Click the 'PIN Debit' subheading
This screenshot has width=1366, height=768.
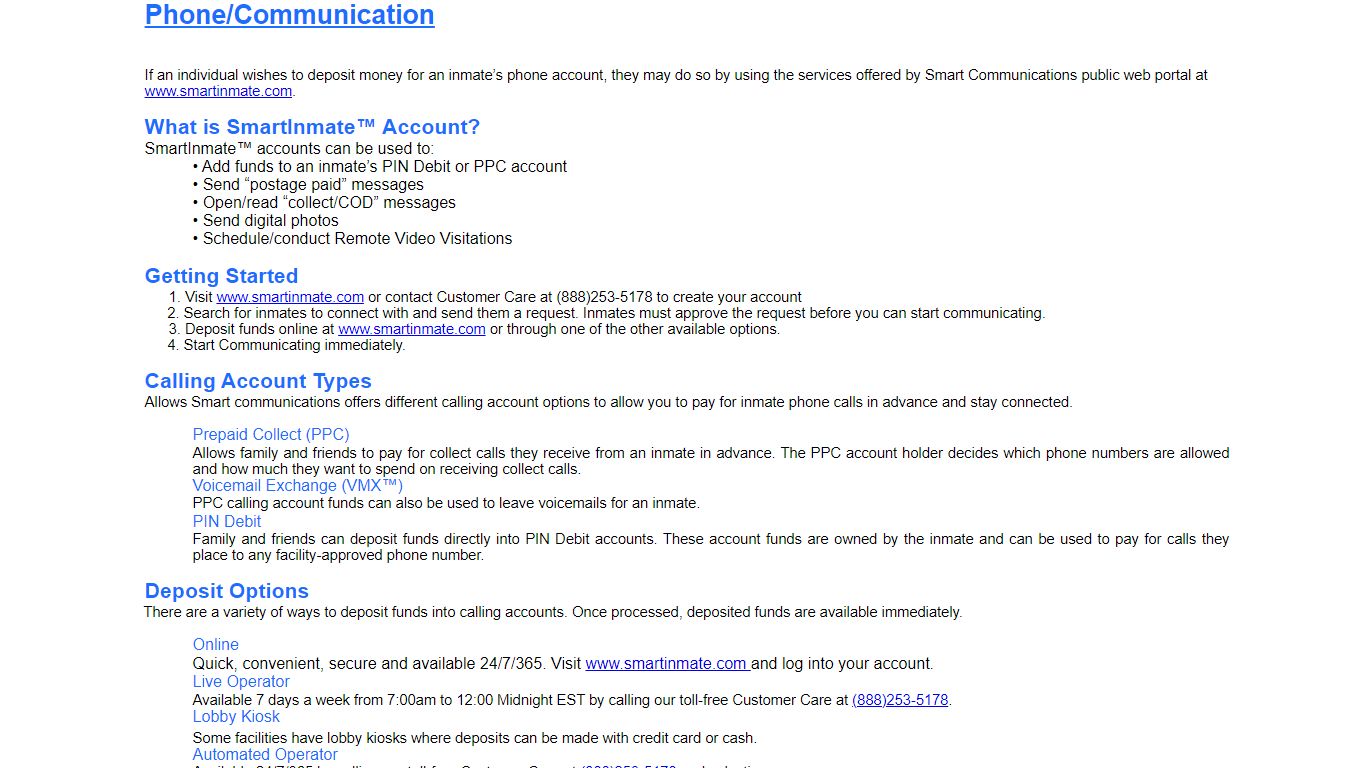tap(227, 521)
